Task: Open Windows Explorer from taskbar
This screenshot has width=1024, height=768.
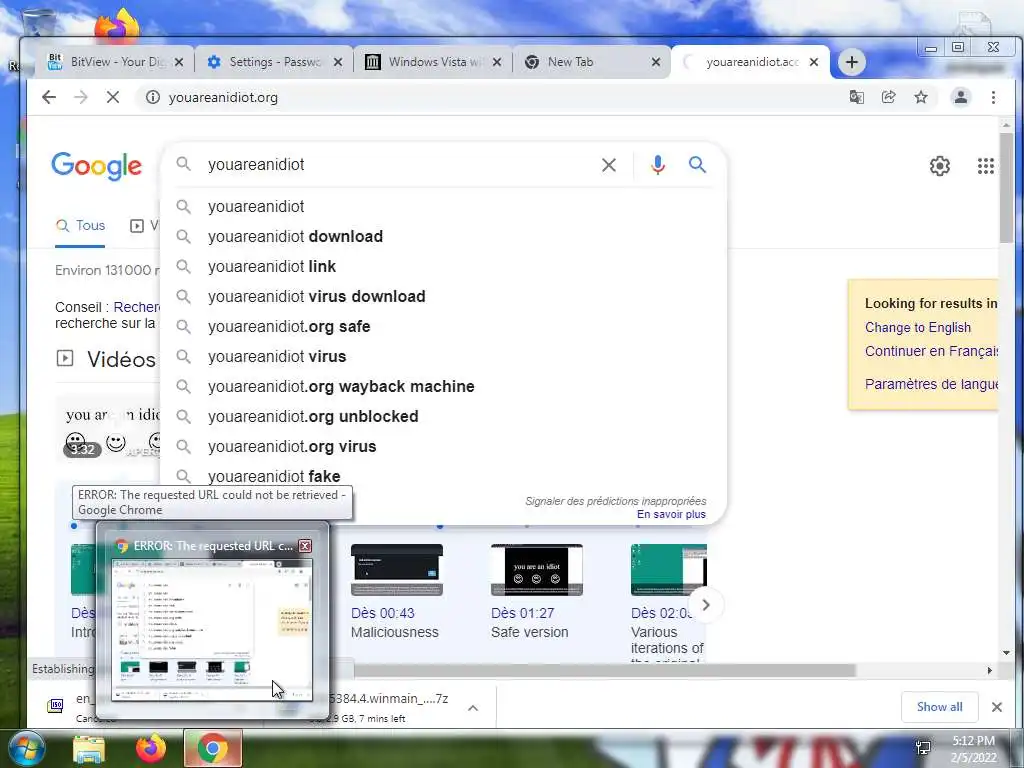Action: (89, 749)
